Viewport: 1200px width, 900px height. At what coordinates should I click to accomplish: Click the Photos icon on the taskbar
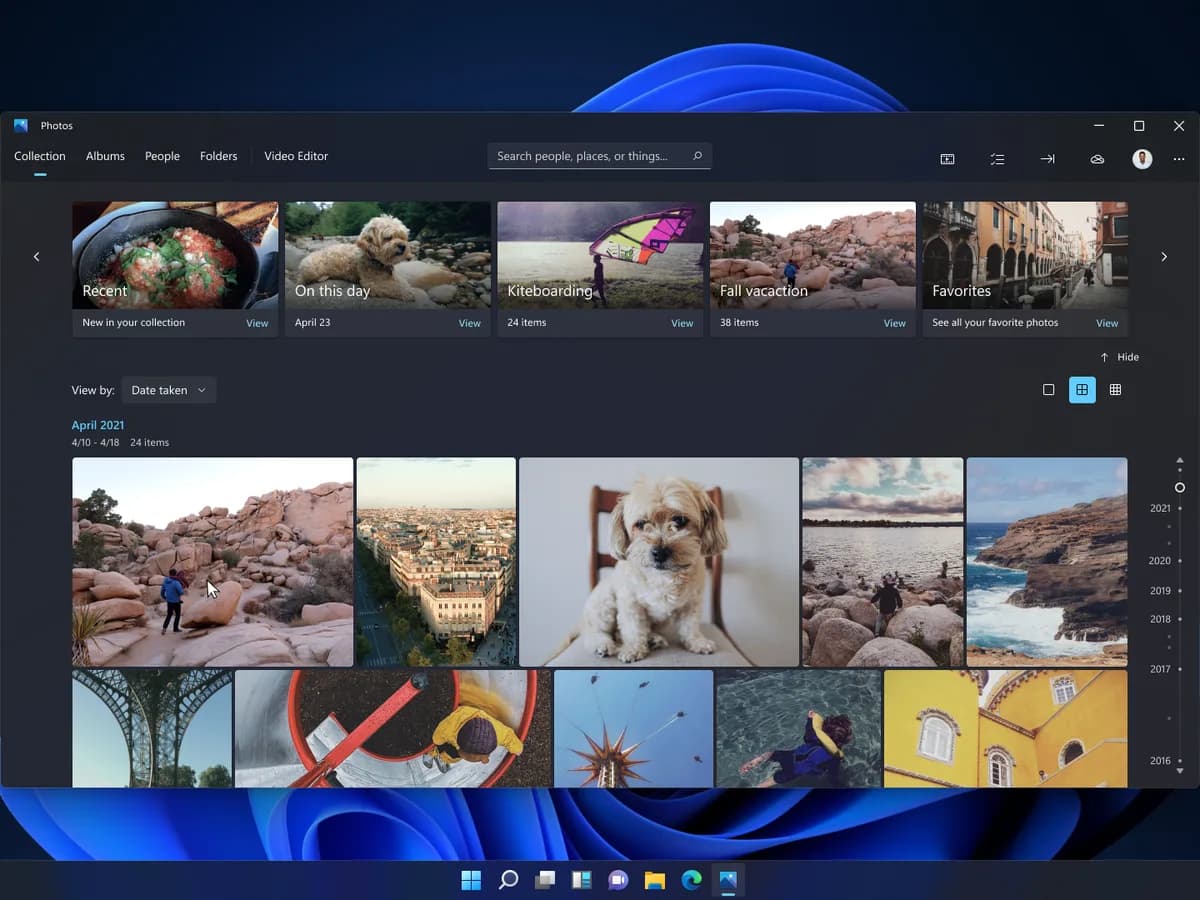[728, 880]
